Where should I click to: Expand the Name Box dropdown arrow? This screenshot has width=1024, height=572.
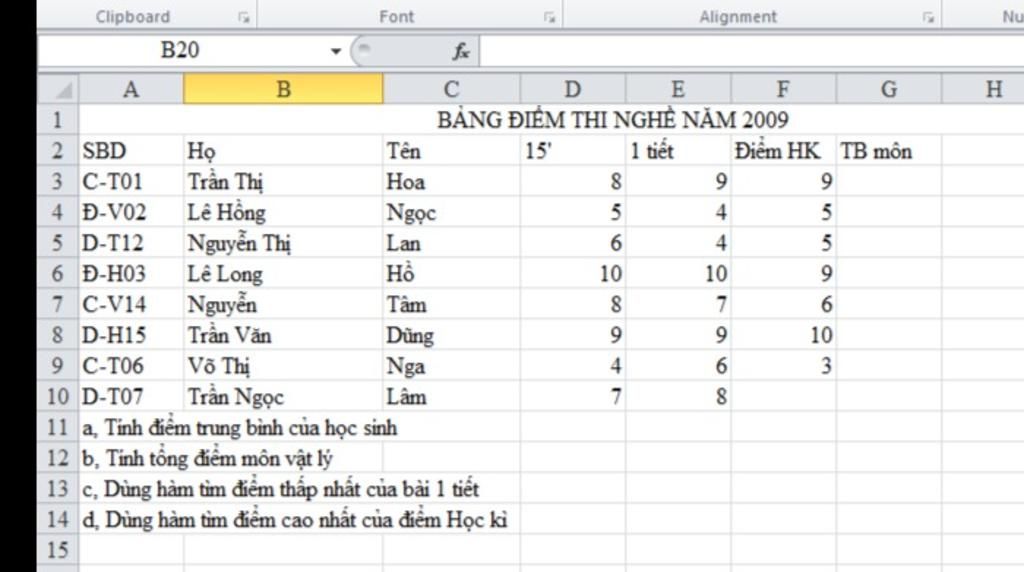(x=336, y=51)
